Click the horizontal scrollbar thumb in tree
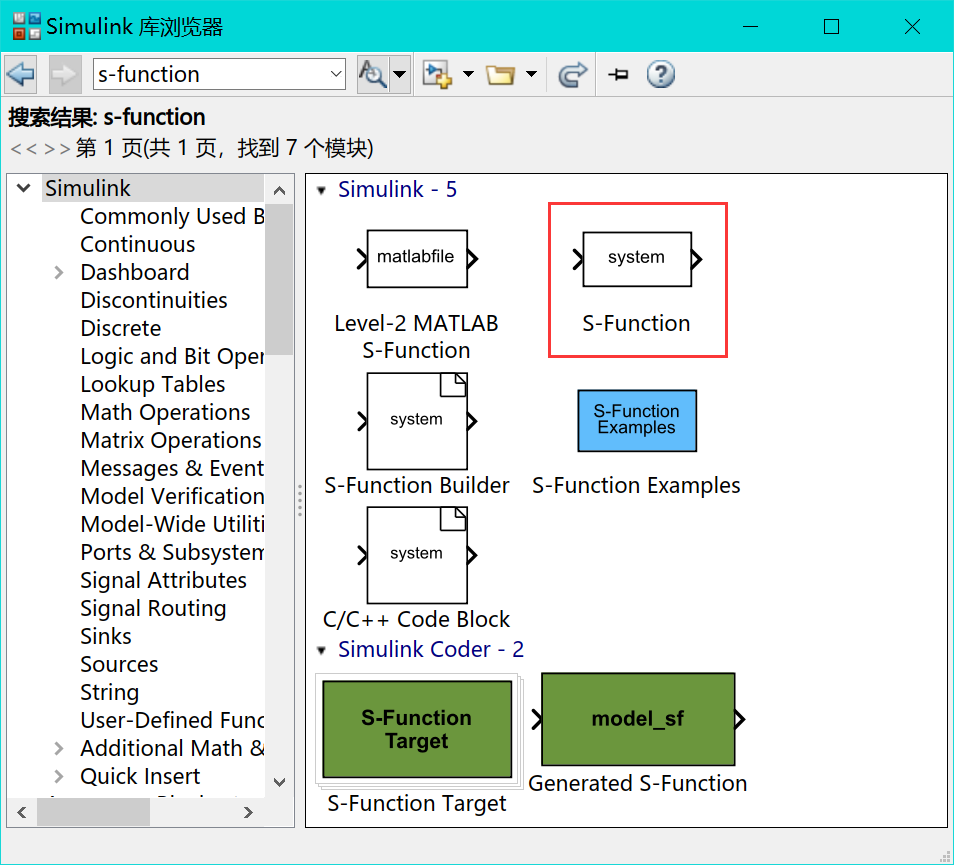Viewport: 954px width, 865px height. coord(93,812)
